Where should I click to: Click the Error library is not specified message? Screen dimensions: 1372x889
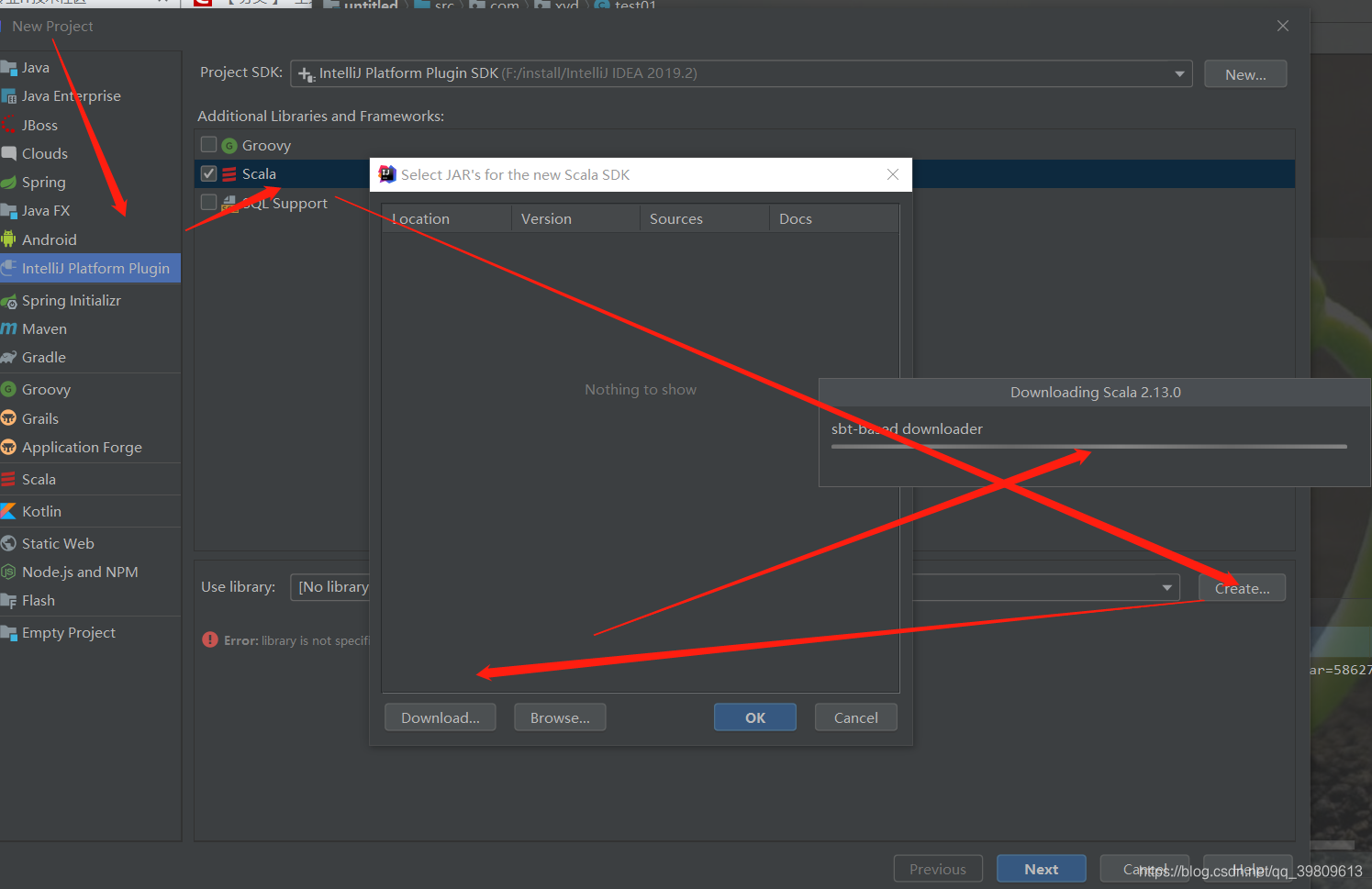click(x=296, y=640)
